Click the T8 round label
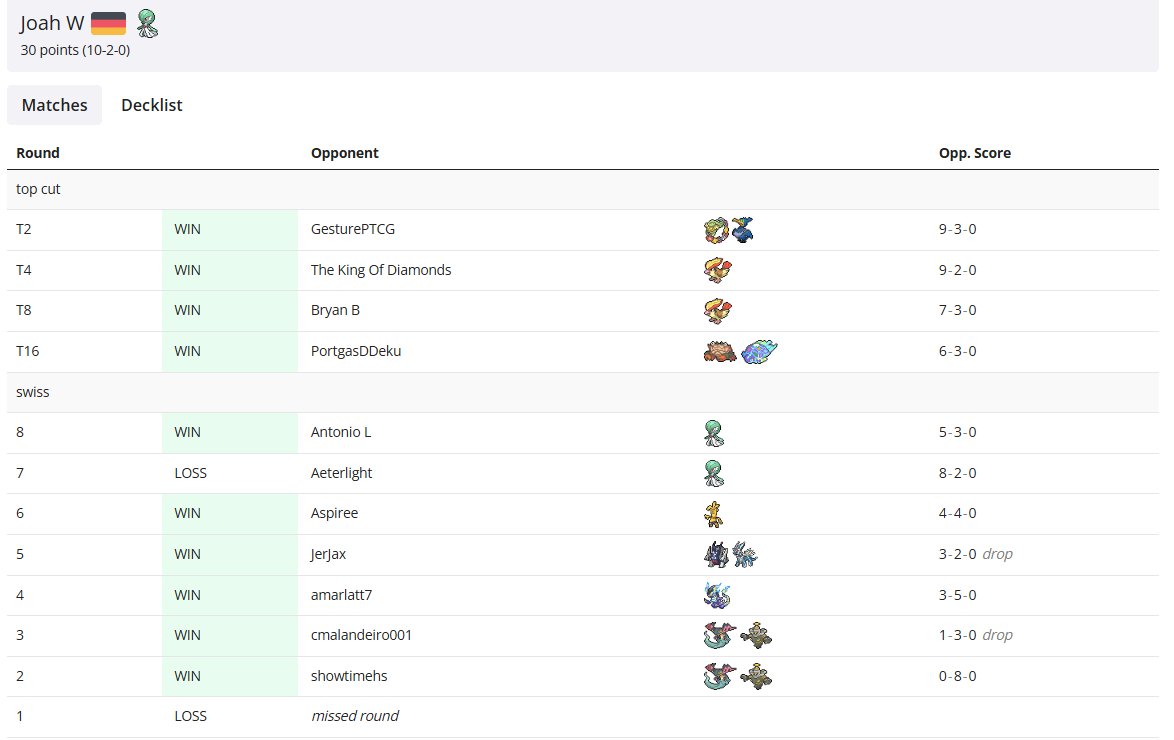Viewport: 1174px width, 740px height. click(24, 310)
